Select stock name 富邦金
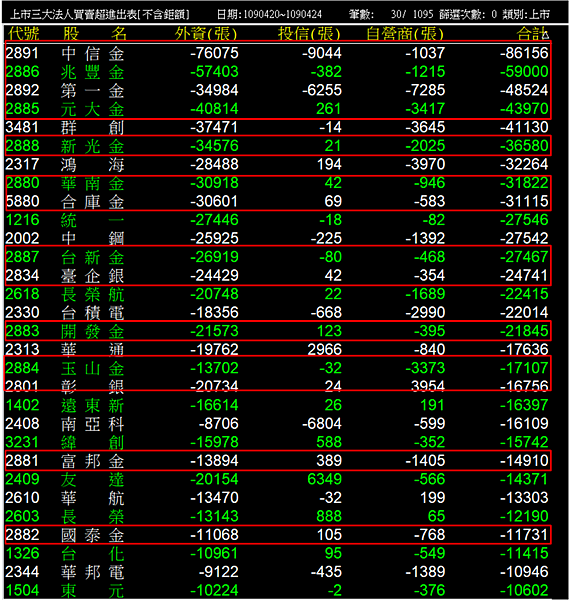The height and width of the screenshot is (600, 569). pyautogui.click(x=93, y=460)
